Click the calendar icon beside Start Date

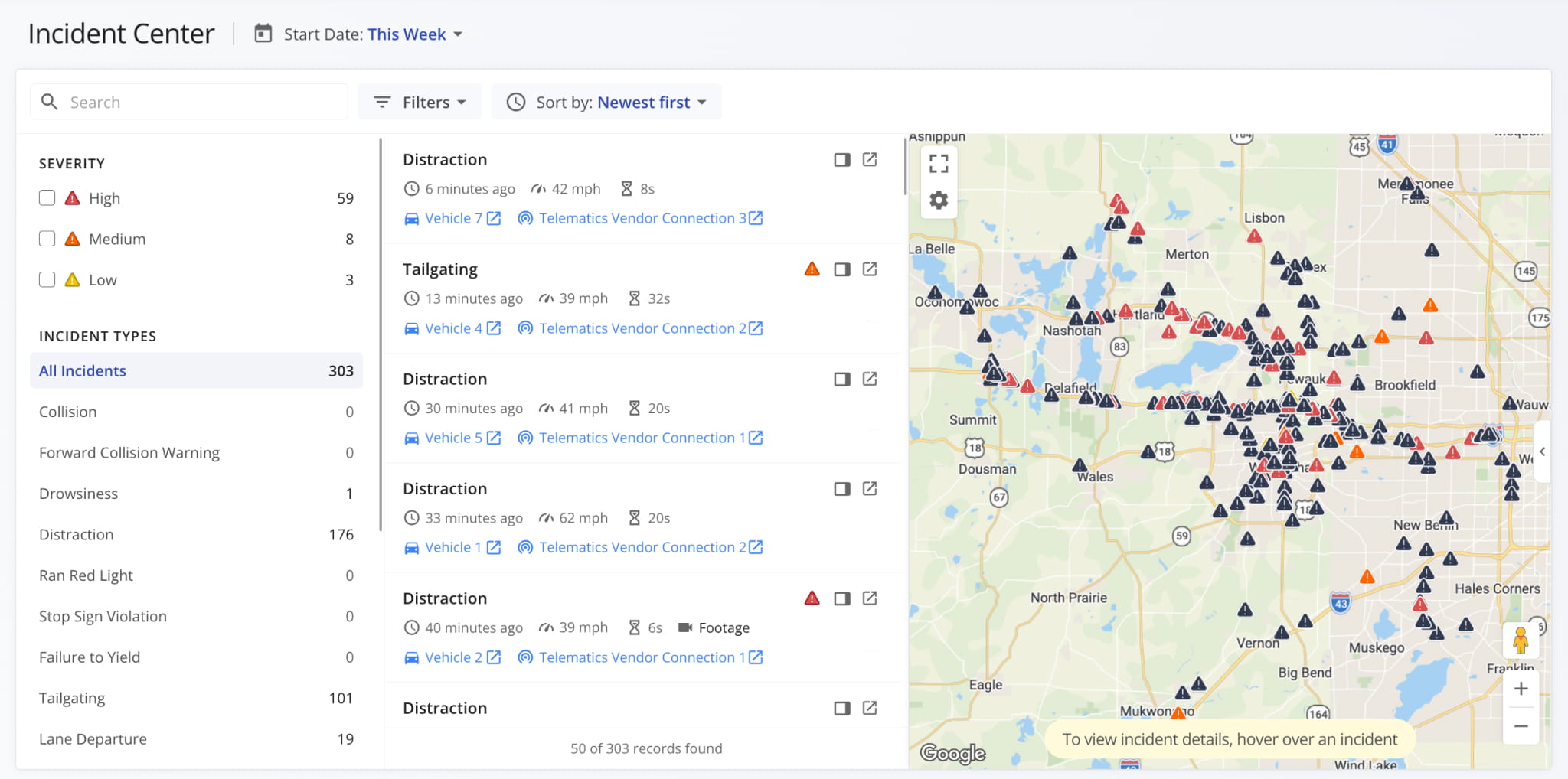coord(263,34)
